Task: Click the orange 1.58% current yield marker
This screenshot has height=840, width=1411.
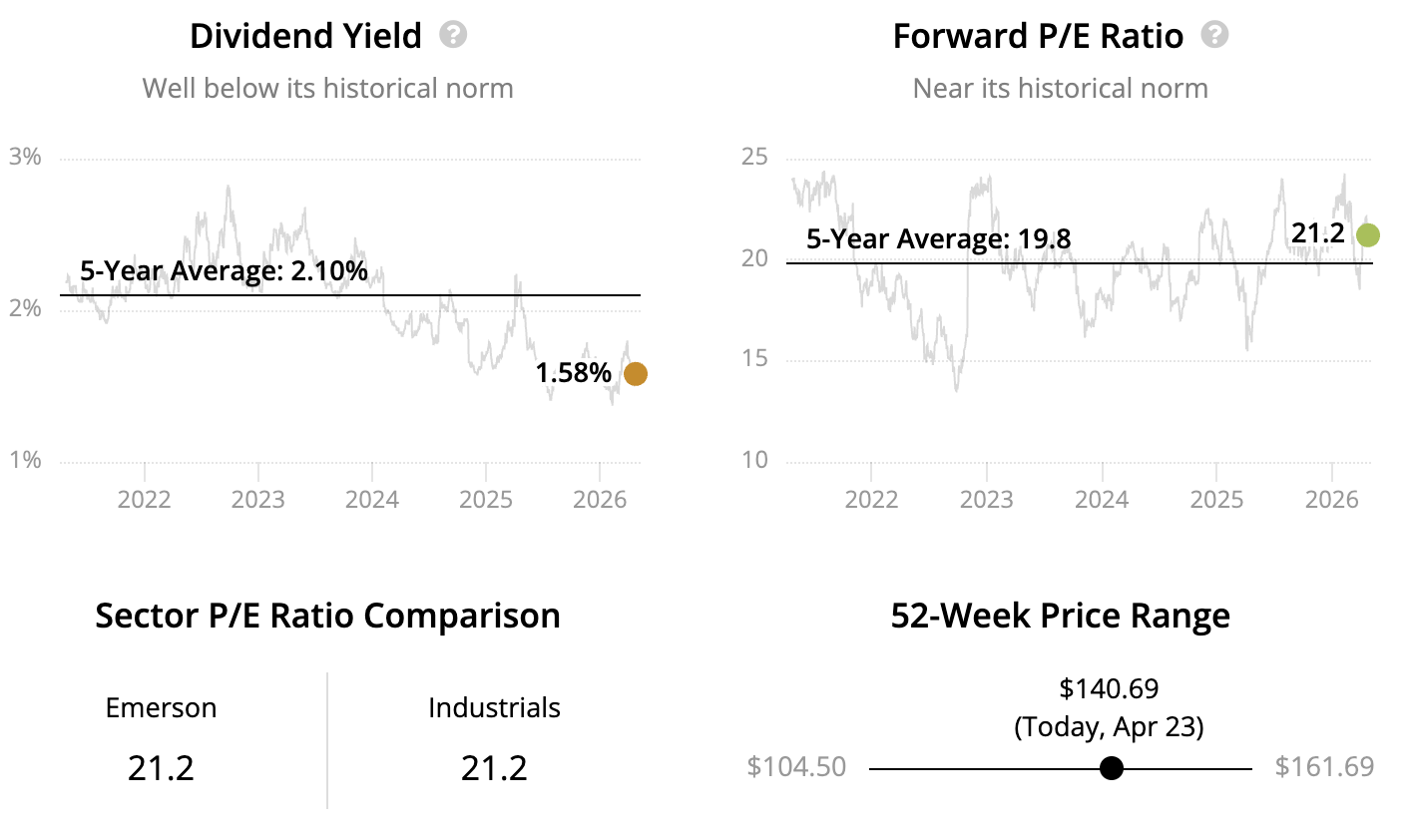Action: (x=635, y=374)
